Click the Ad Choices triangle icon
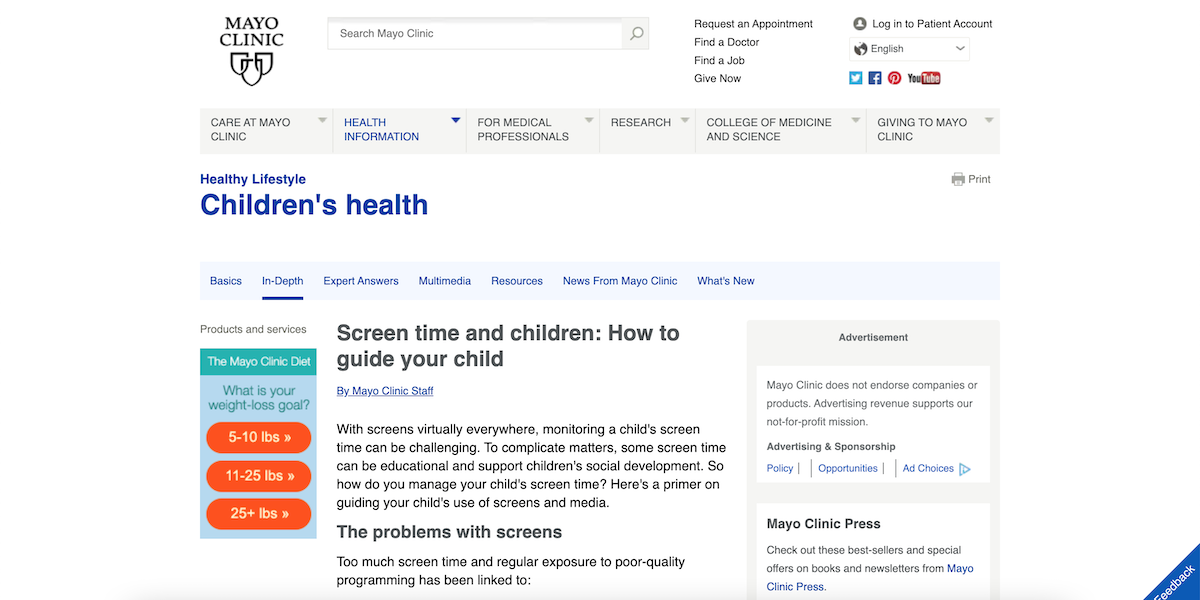 coord(965,469)
